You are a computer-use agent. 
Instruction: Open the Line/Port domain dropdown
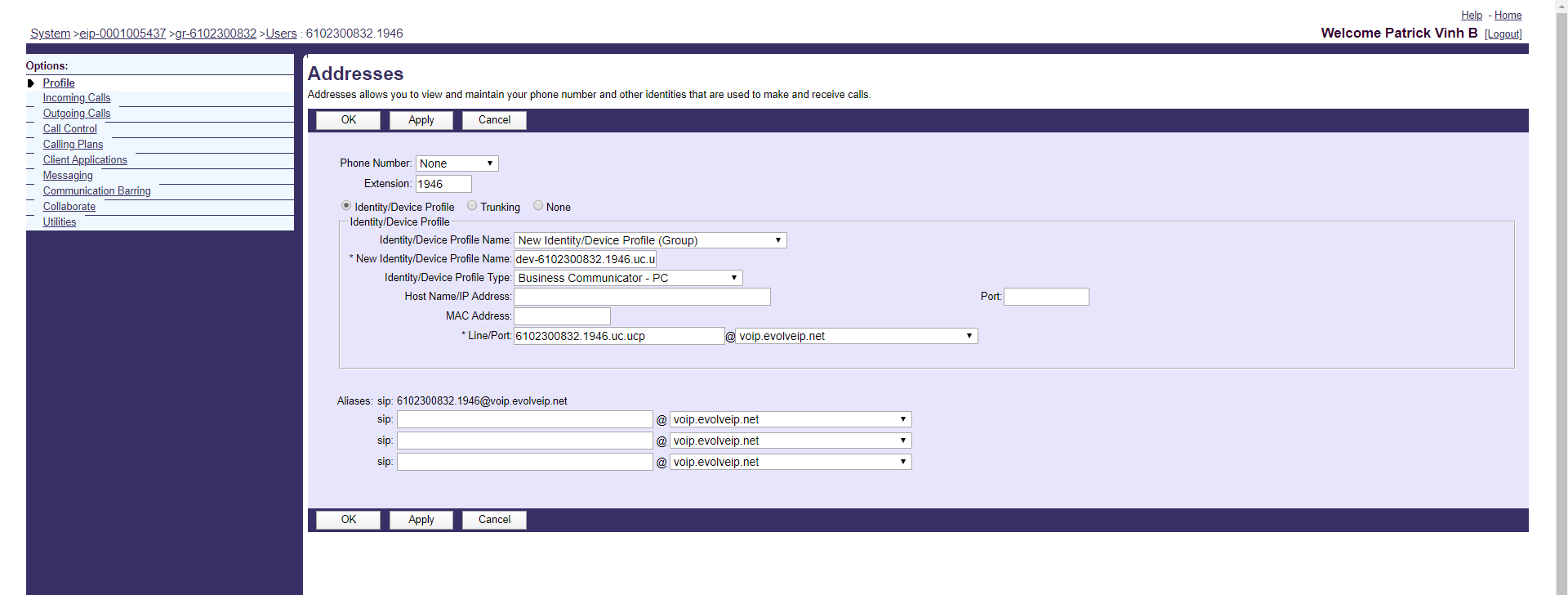click(856, 336)
